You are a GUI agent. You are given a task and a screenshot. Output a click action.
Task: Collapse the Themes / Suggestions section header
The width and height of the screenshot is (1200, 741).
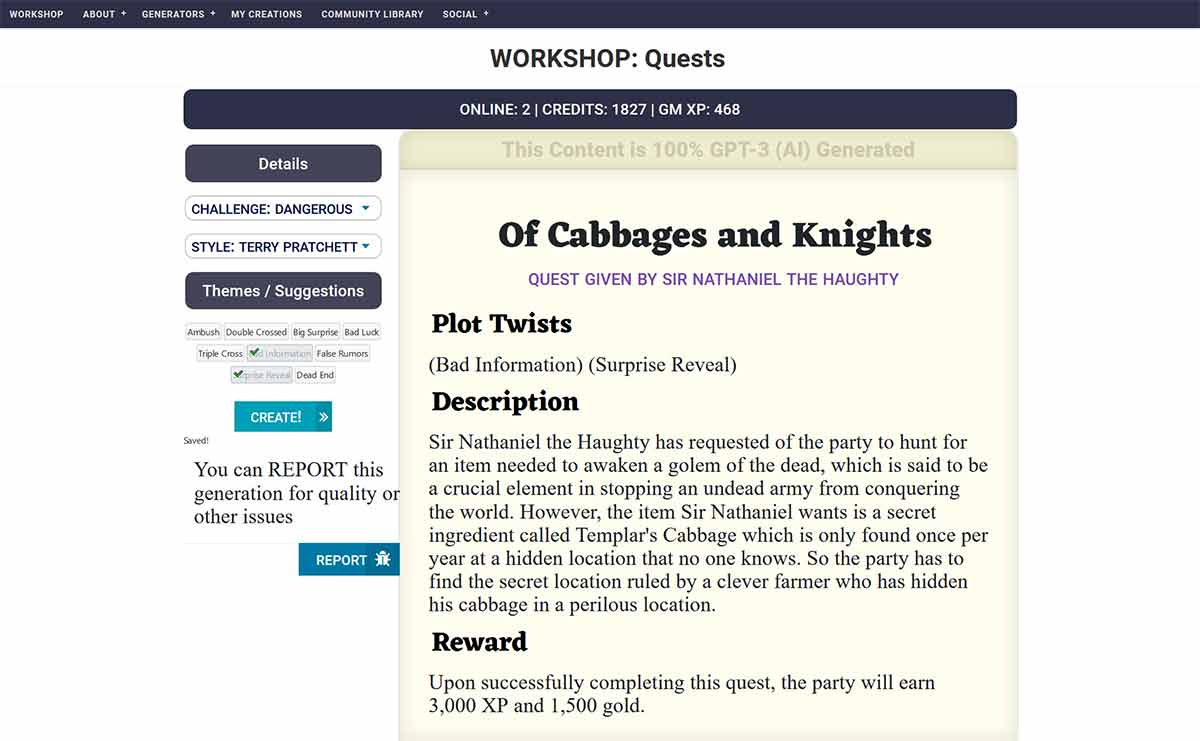click(x=283, y=291)
